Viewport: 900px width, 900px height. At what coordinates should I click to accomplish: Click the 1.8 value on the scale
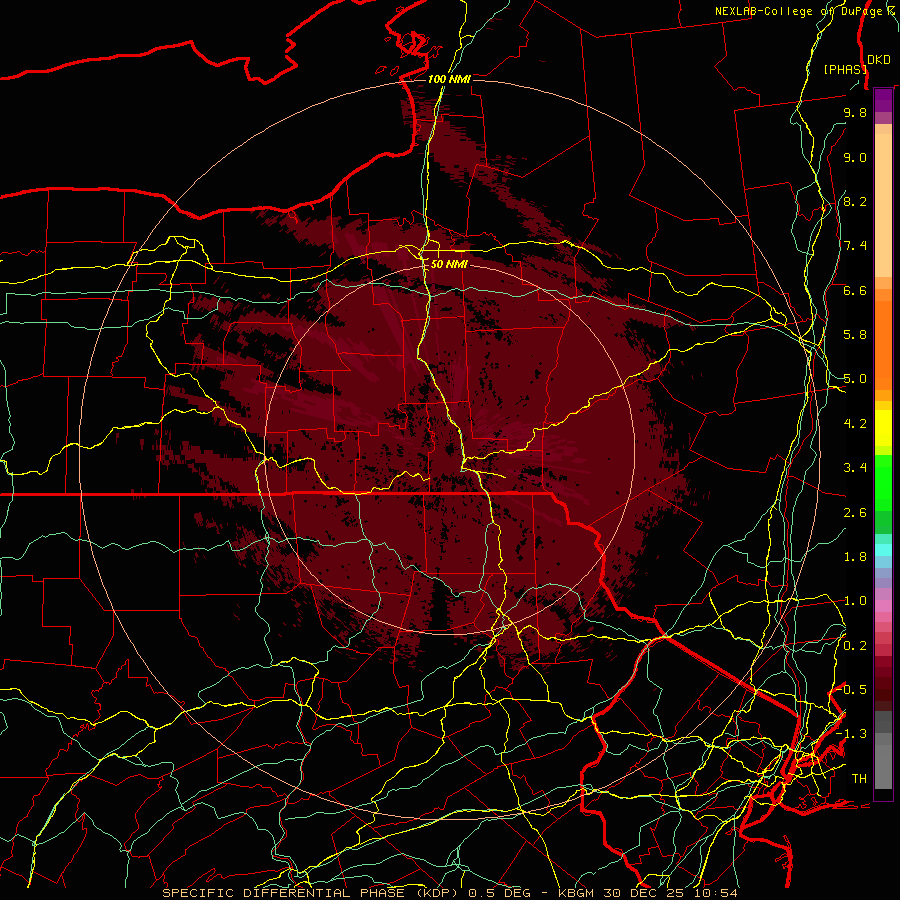coord(855,557)
